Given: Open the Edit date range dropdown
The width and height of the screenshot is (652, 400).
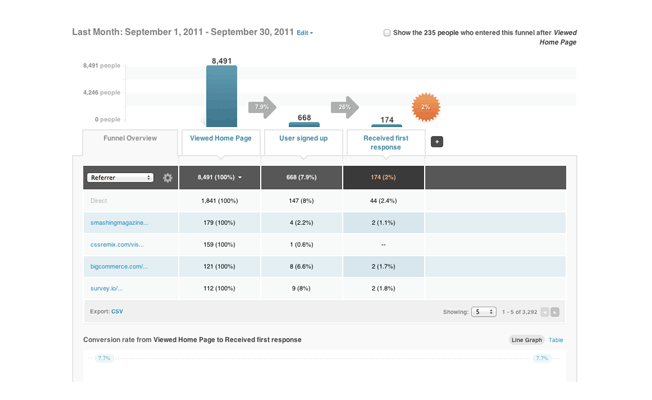Looking at the screenshot, I should coord(305,33).
